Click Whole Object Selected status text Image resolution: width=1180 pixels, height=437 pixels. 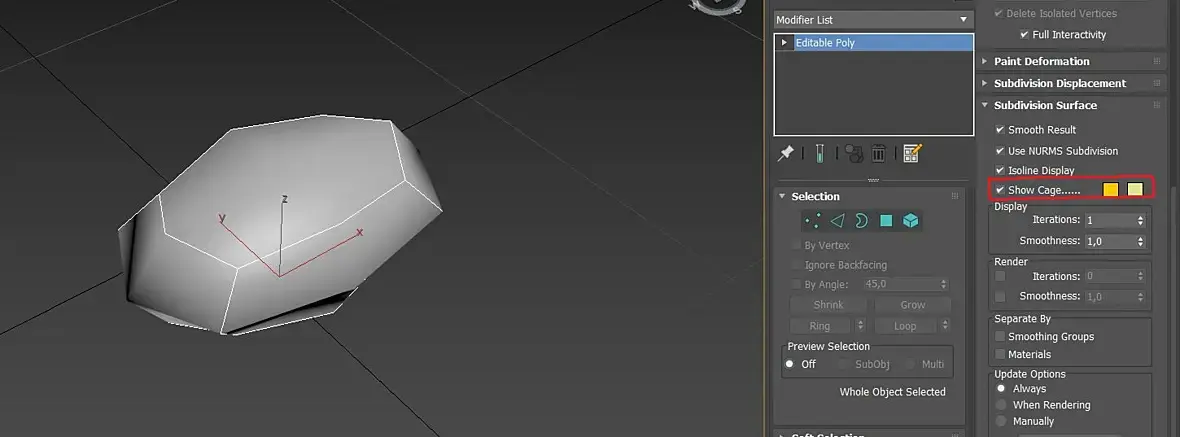click(893, 392)
